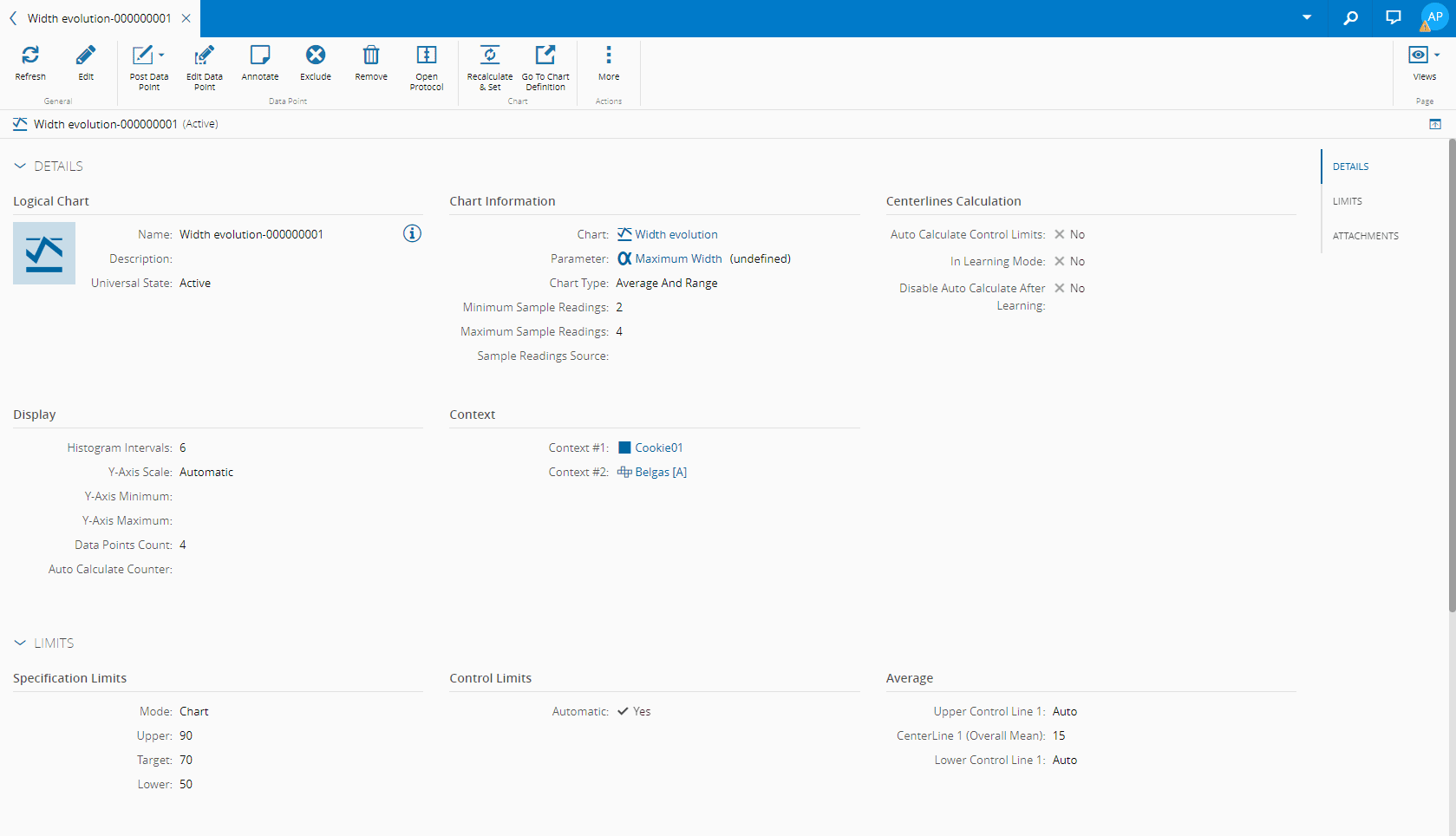The image size is (1456, 836).
Task: Exclude the selected data point
Action: [316, 56]
